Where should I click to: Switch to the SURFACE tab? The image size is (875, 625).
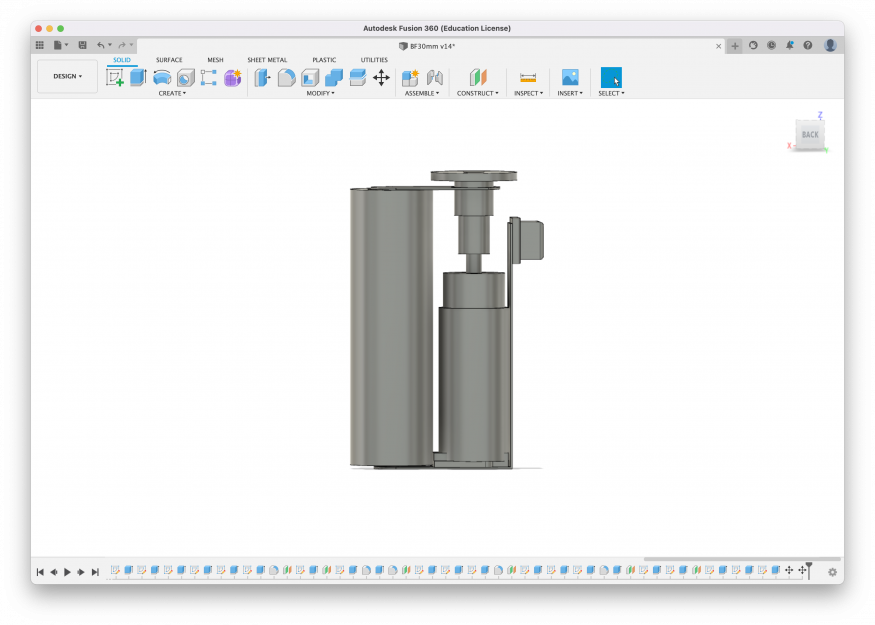169,60
